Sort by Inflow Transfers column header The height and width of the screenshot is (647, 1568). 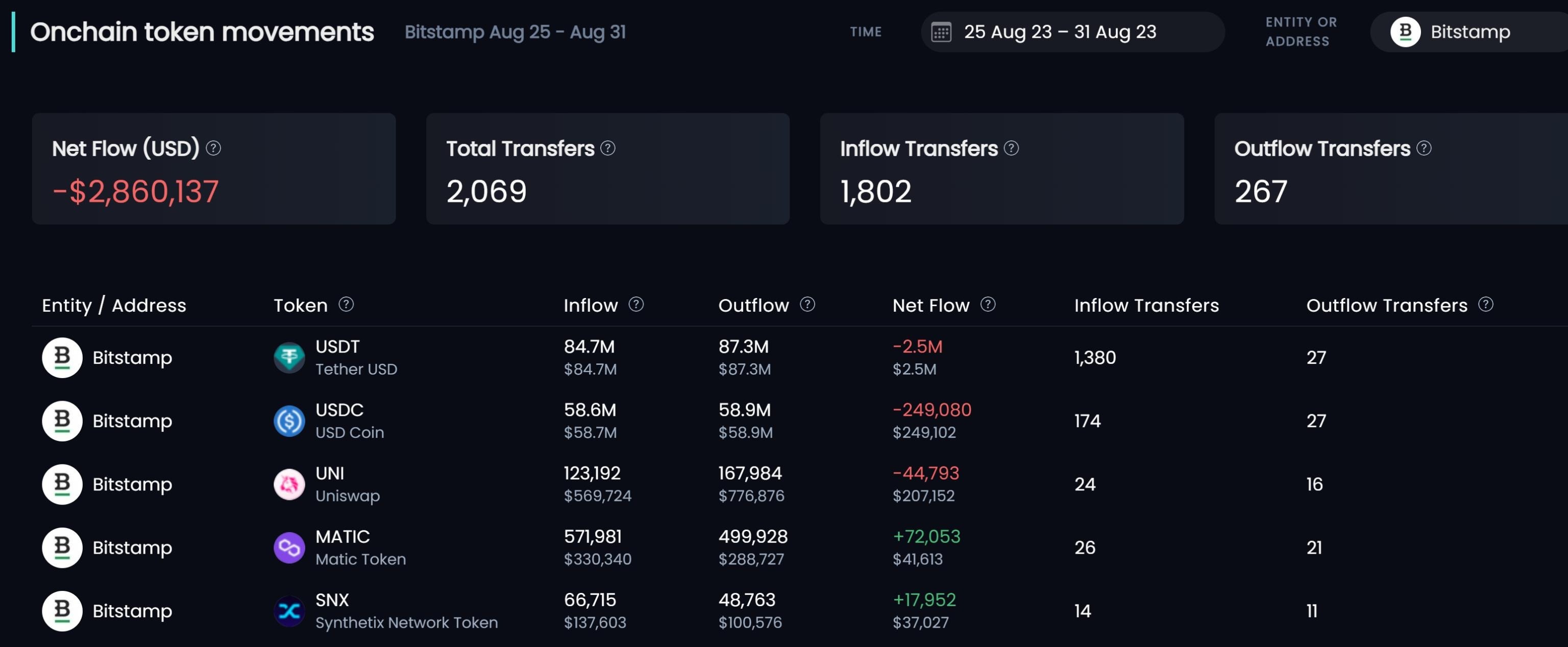1146,305
